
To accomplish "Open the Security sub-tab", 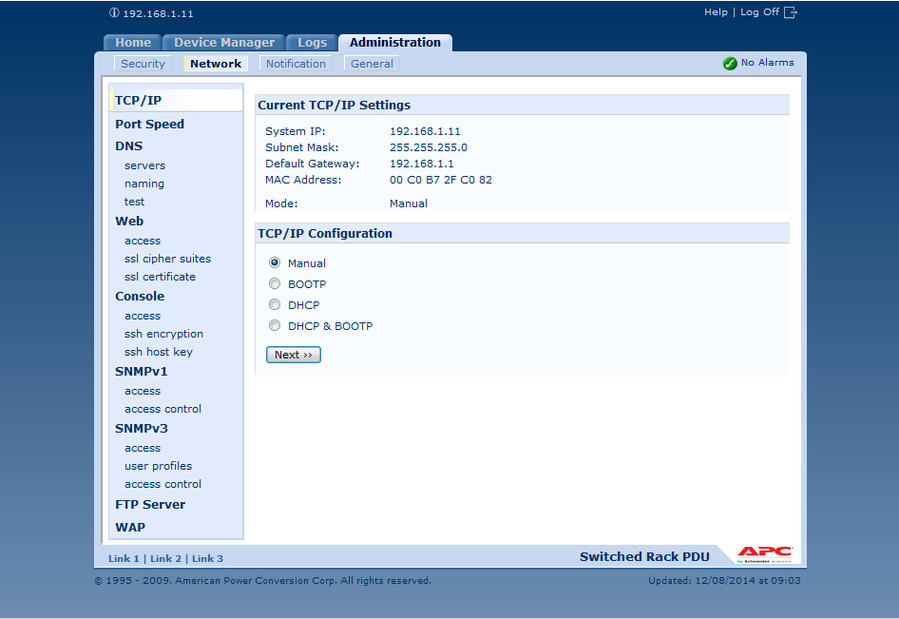I will pyautogui.click(x=143, y=64).
